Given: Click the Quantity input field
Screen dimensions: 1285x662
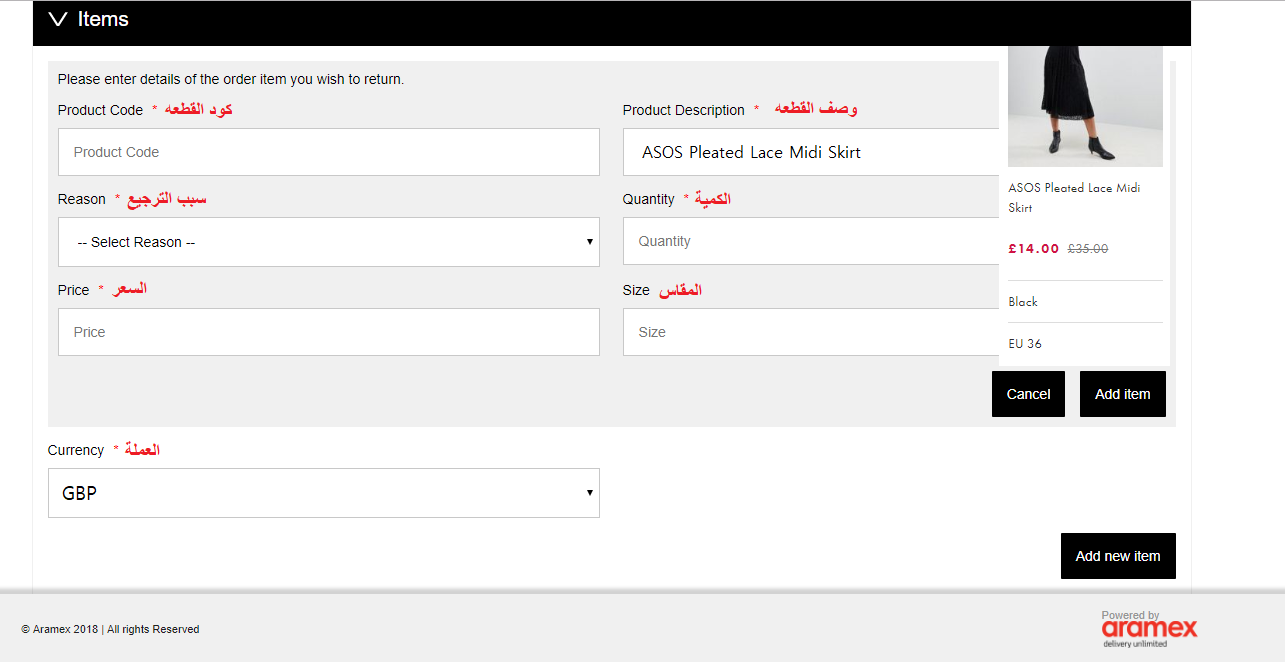Looking at the screenshot, I should tap(811, 241).
